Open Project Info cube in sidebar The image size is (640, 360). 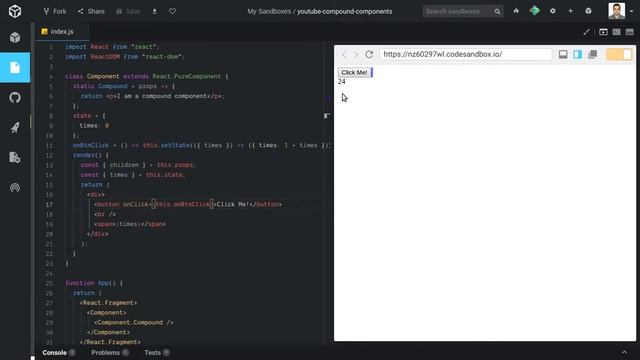[x=15, y=38]
